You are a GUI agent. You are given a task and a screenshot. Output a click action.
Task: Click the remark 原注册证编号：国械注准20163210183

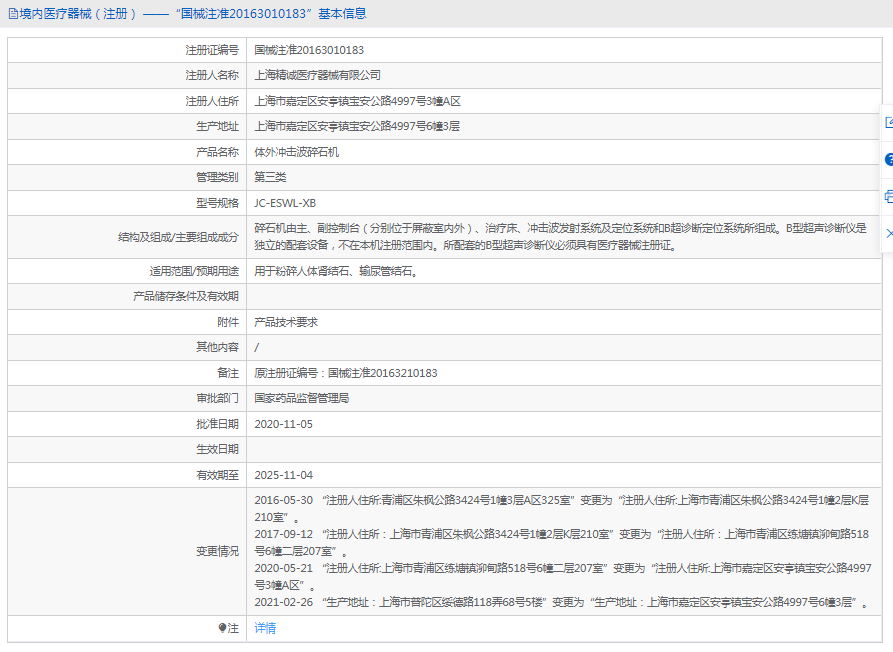345,373
